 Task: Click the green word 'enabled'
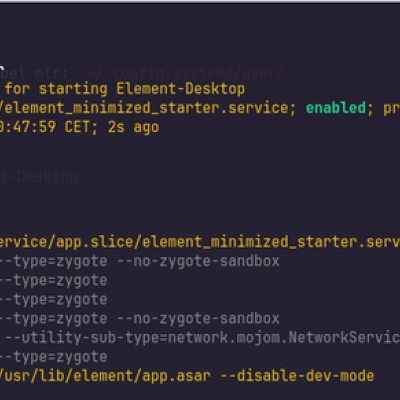pyautogui.click(x=336, y=108)
